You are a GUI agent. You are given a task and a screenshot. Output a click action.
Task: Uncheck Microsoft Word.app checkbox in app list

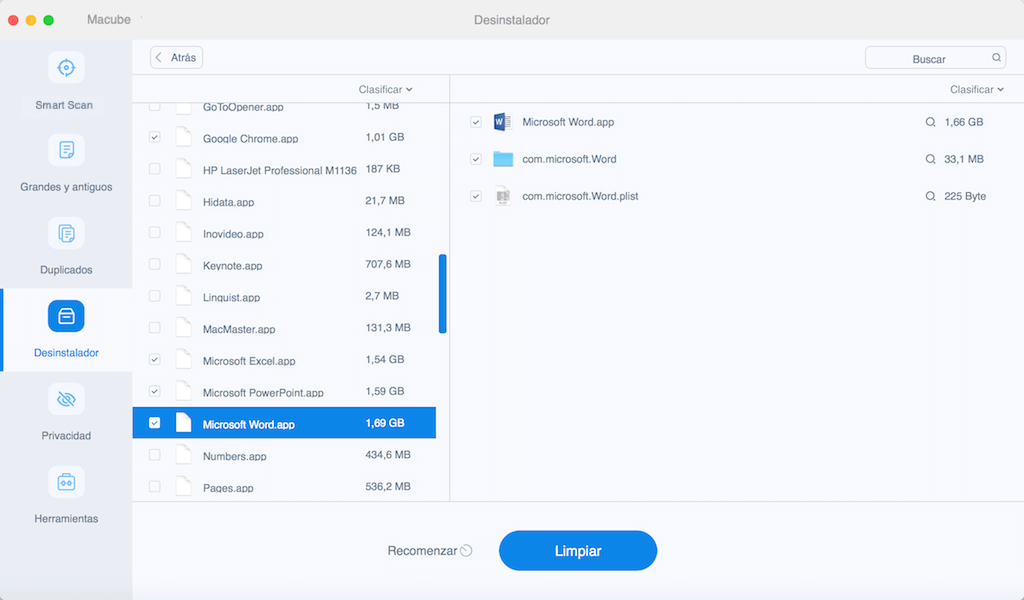tap(155, 423)
